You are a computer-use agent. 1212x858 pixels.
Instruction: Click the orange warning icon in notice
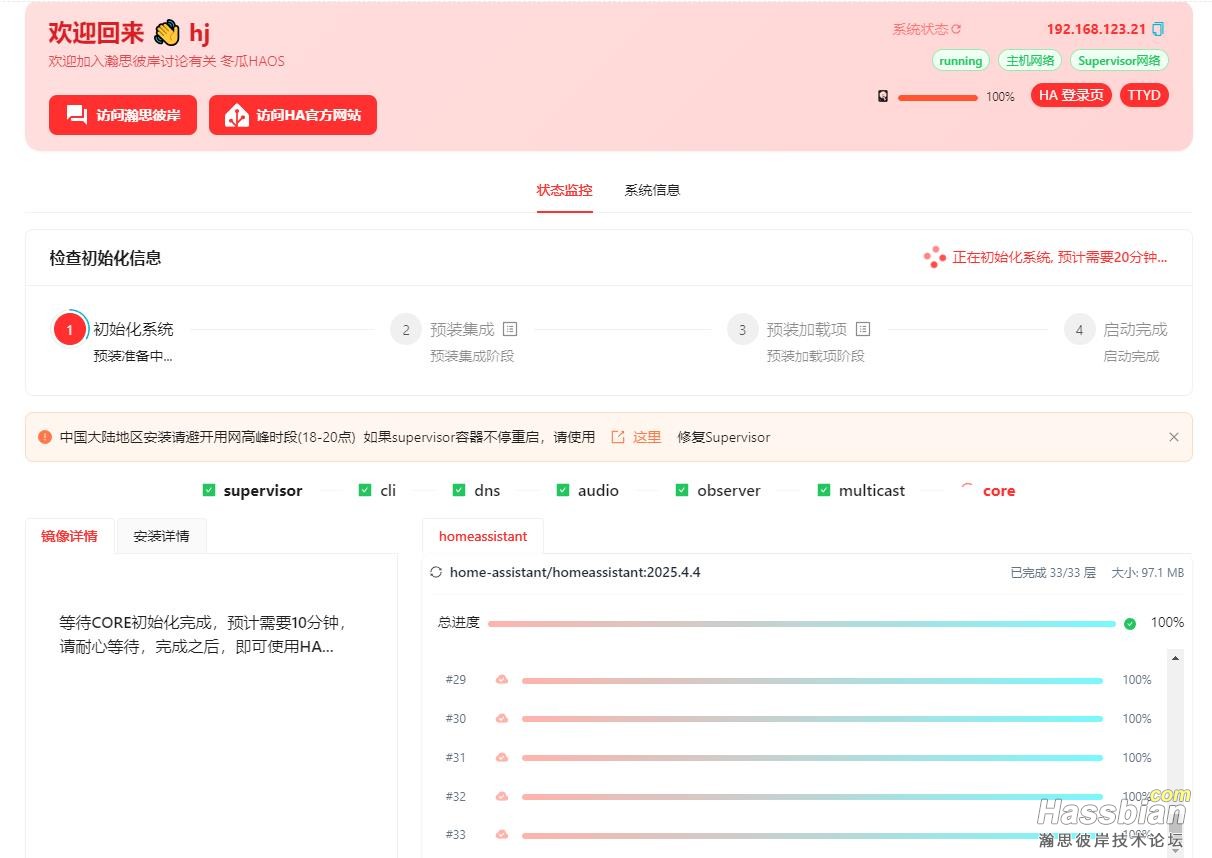pos(45,437)
